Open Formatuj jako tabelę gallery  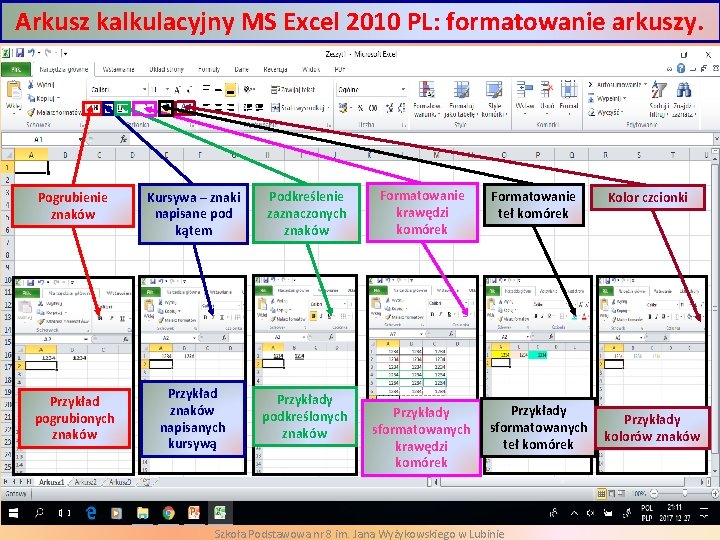[x=461, y=100]
